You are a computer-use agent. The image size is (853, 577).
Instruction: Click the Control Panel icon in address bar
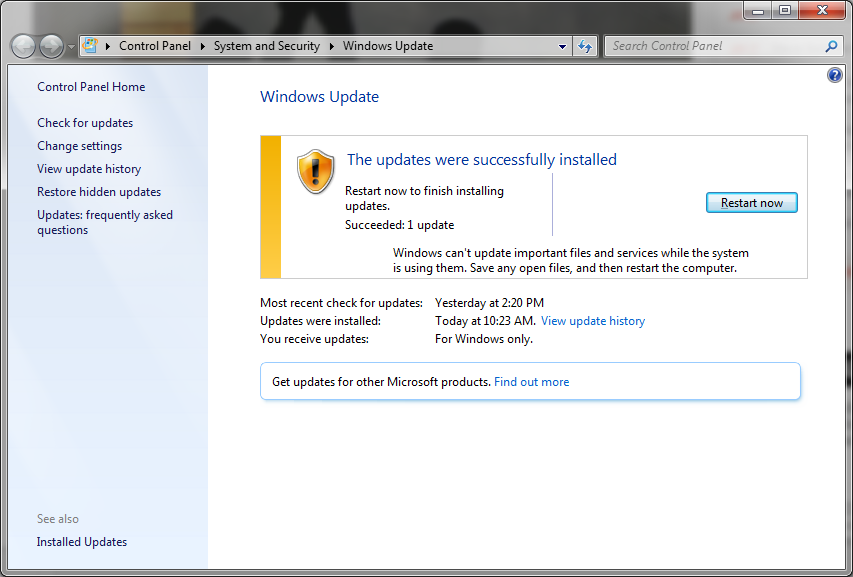tap(90, 46)
